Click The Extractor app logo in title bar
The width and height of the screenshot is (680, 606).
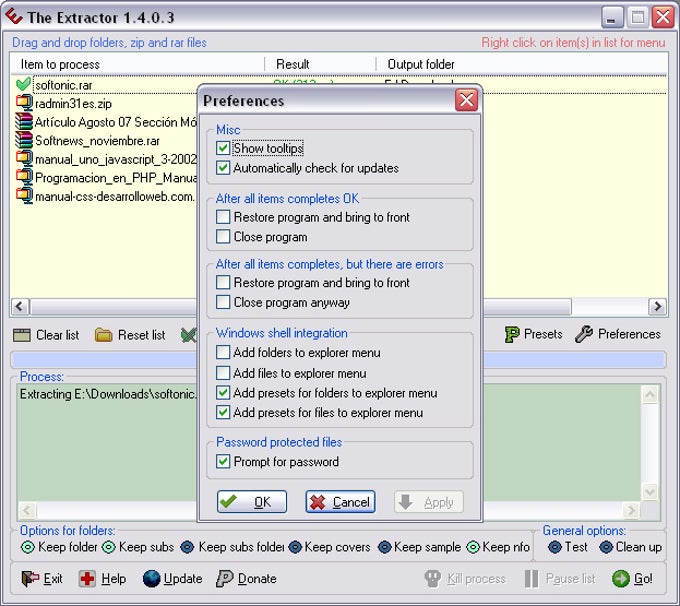point(14,16)
